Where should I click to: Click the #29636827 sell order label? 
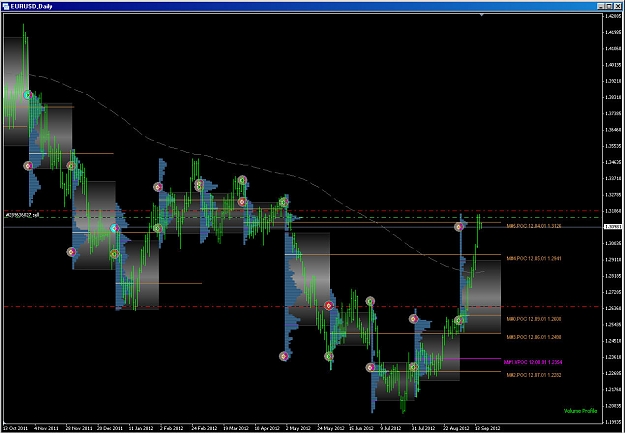coord(22,215)
